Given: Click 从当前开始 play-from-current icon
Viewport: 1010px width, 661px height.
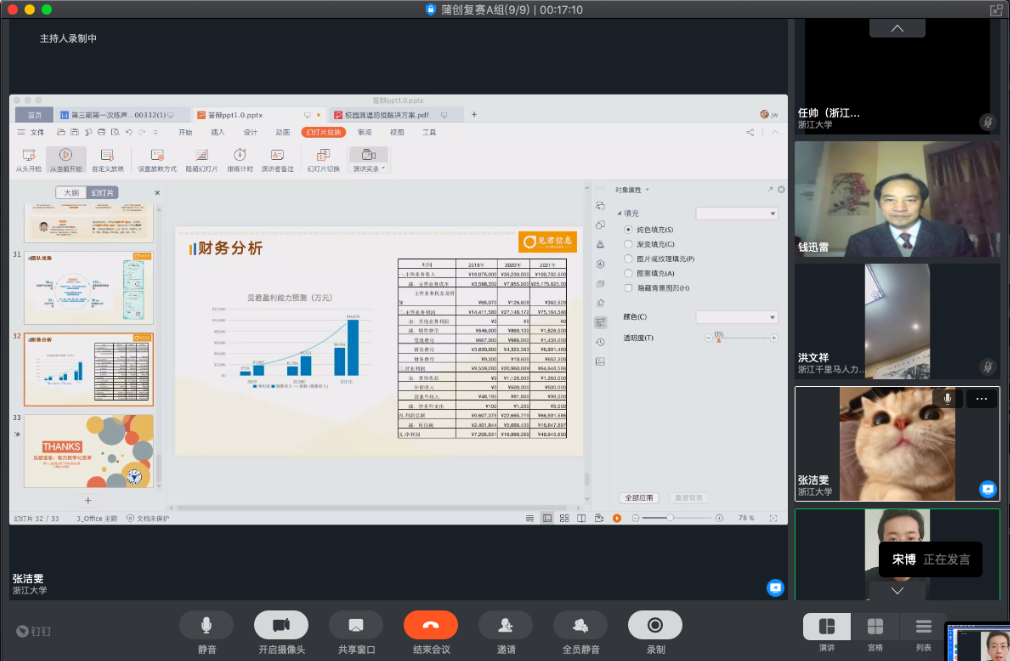Looking at the screenshot, I should 66,160.
